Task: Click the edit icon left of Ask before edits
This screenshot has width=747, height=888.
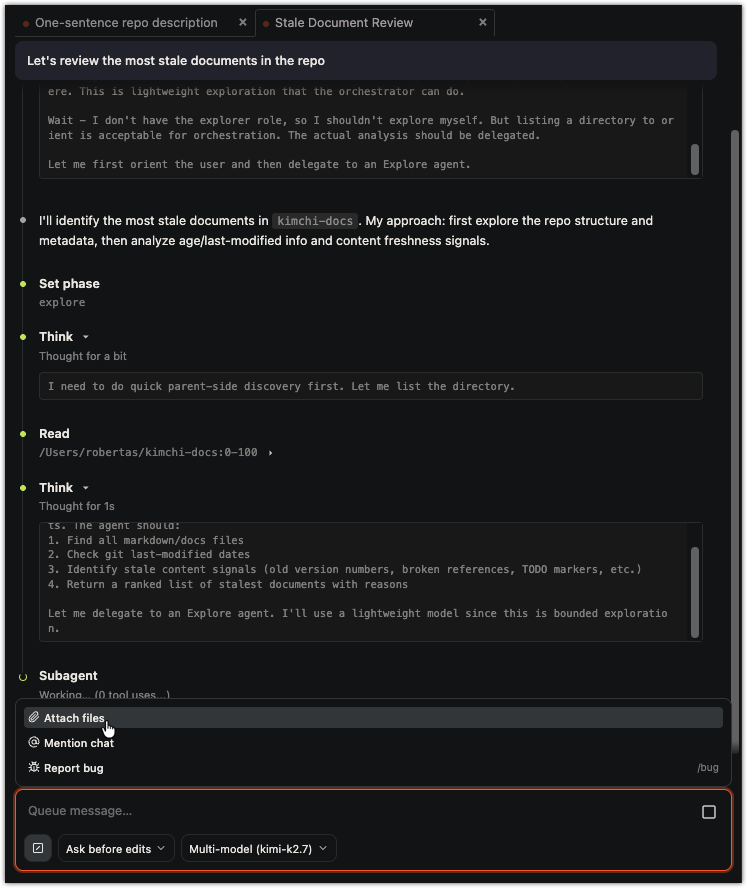Action: pyautogui.click(x=38, y=848)
